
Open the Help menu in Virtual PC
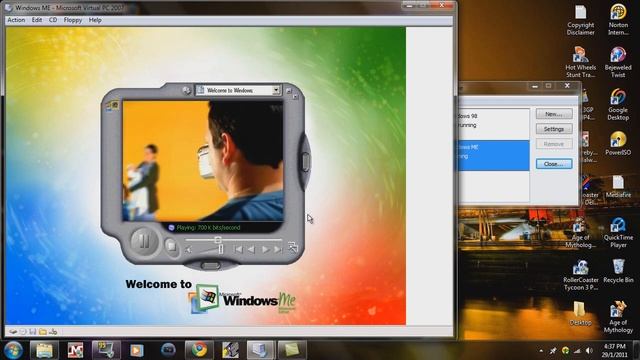tap(95, 20)
